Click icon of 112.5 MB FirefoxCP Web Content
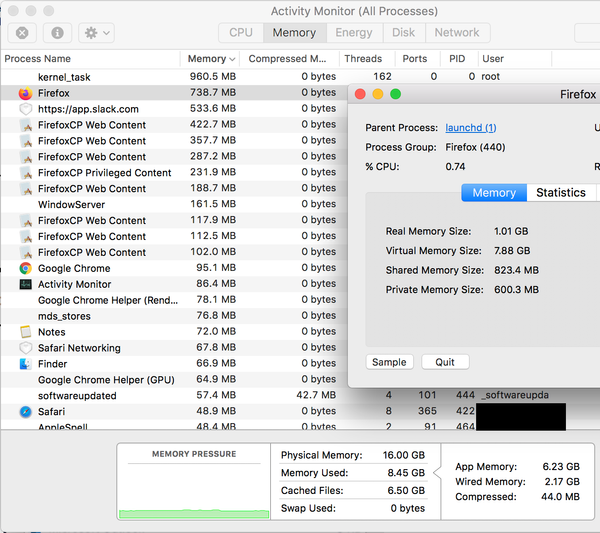This screenshot has width=600, height=533. [x=26, y=237]
